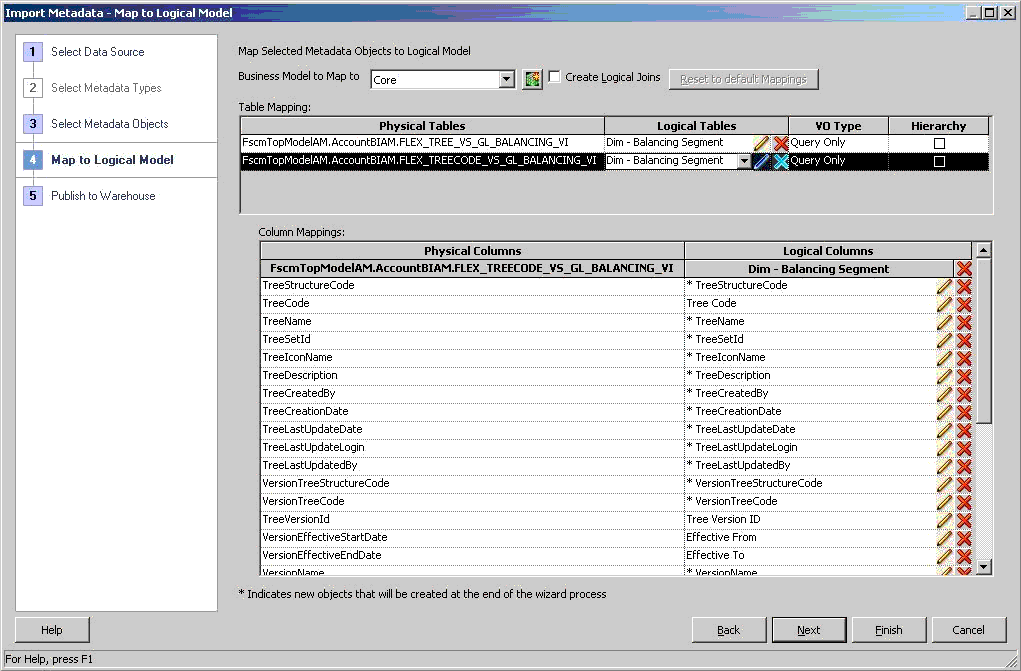Image resolution: width=1021 pixels, height=671 pixels.
Task: Edit logical table for FLEX_TREECODE_VS_GL_BALANCING_VI row
Action: click(x=761, y=161)
